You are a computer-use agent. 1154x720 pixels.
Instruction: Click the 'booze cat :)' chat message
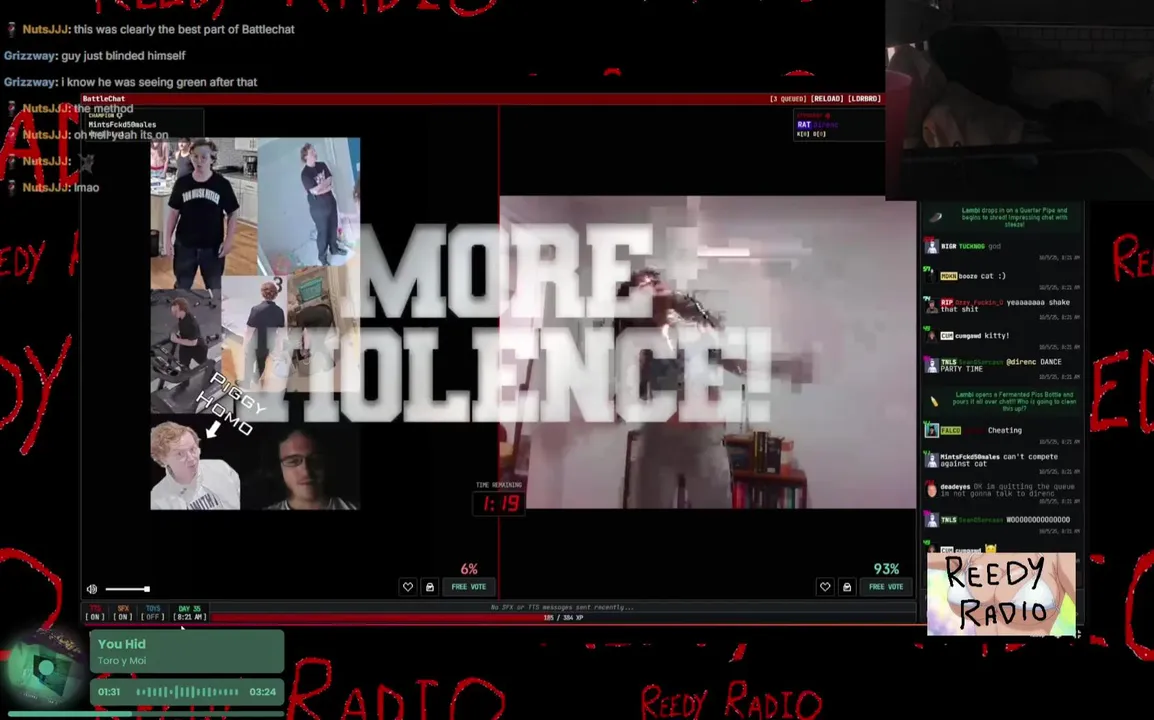992,276
